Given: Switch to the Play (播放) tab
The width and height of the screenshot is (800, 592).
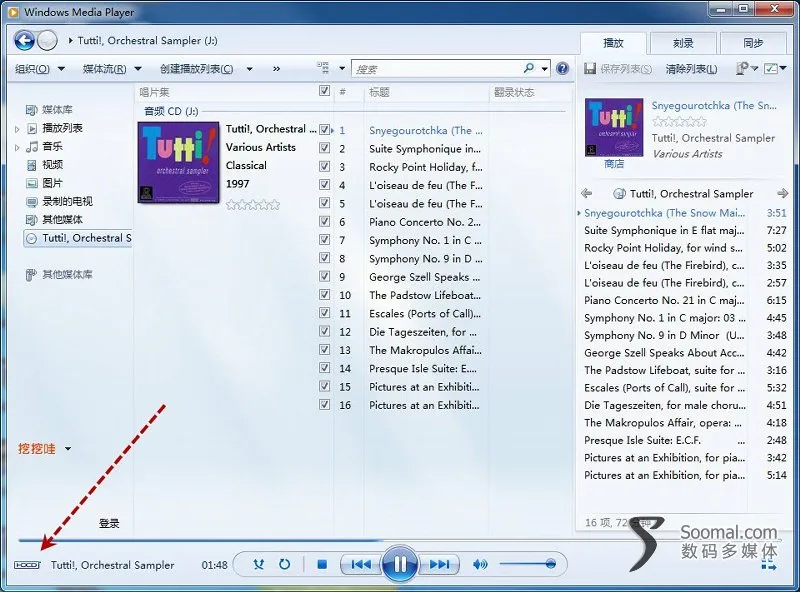Looking at the screenshot, I should [x=613, y=43].
